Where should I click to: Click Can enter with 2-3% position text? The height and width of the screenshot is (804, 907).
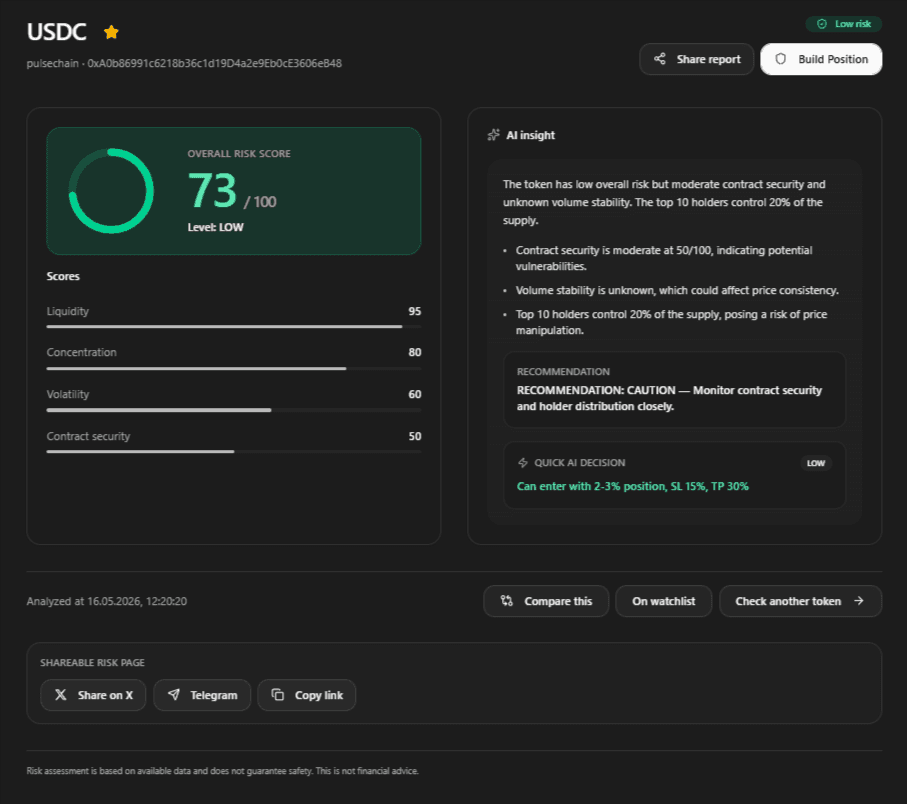[633, 486]
